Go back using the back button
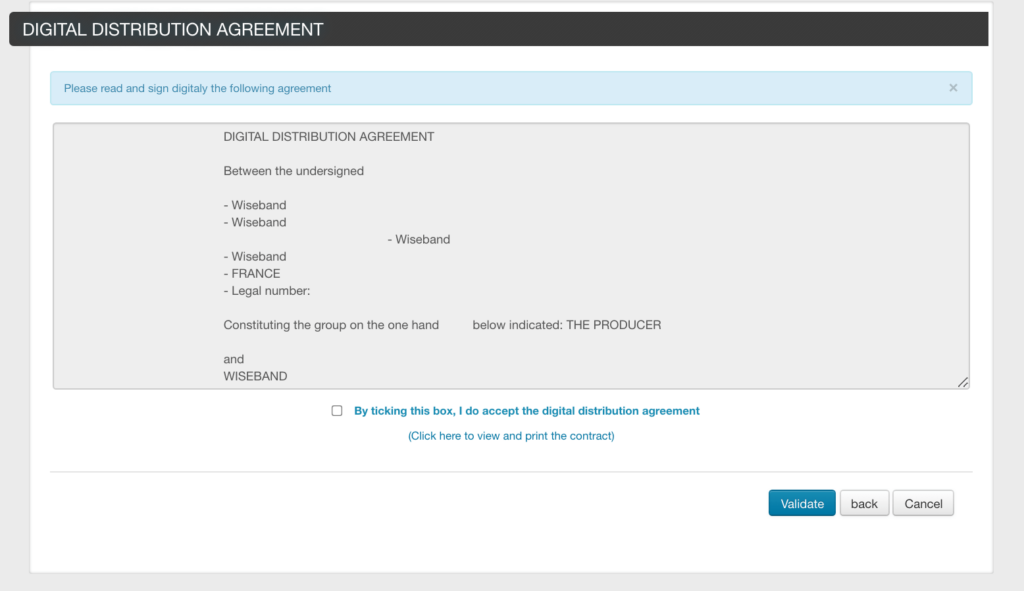1024x591 pixels. point(864,503)
